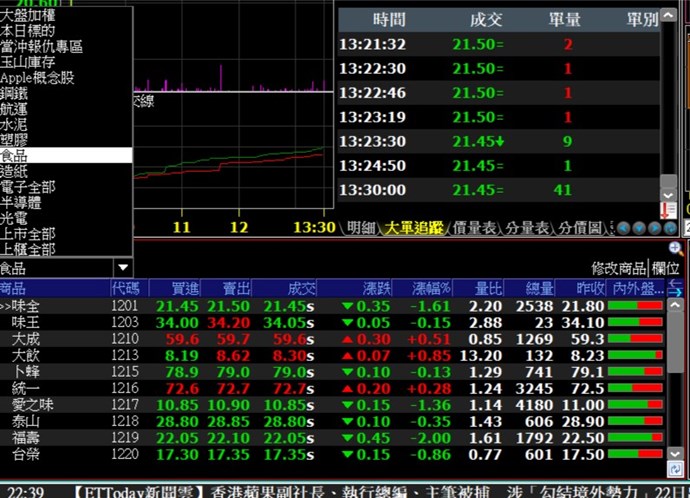Select the 統一 stock row
The height and width of the screenshot is (498, 690).
tap(26, 387)
